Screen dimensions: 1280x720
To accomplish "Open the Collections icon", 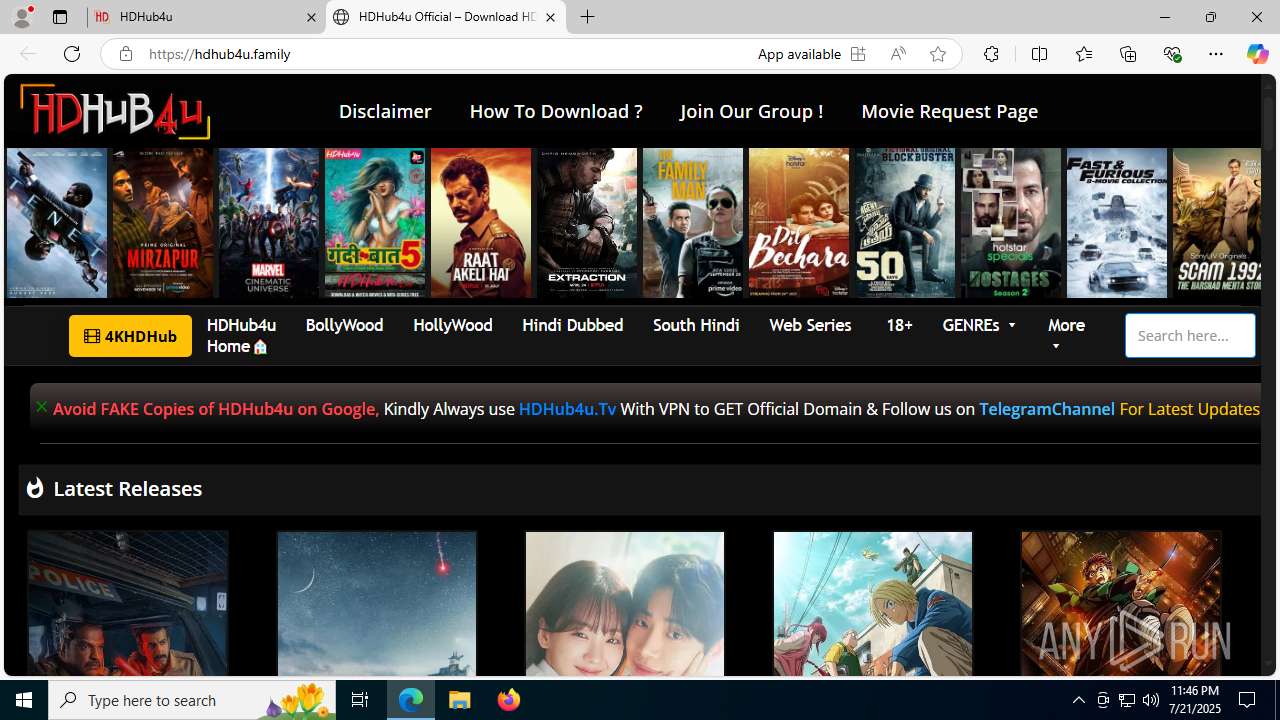I will point(1128,54).
